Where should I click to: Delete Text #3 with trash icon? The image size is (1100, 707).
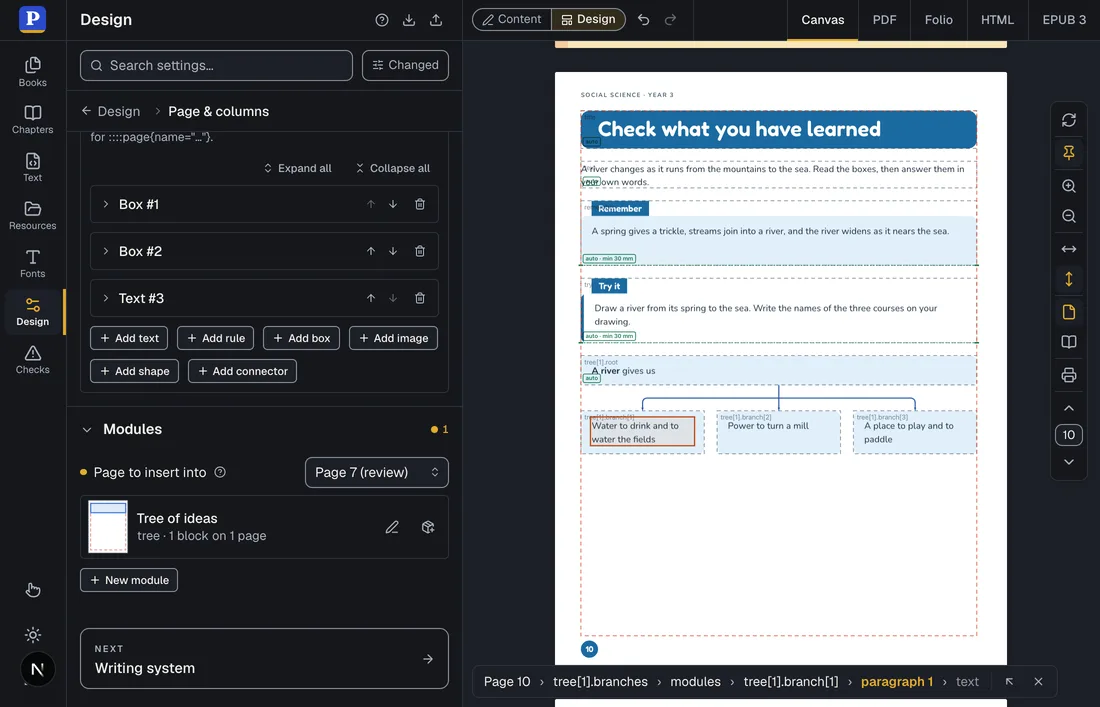click(x=420, y=298)
